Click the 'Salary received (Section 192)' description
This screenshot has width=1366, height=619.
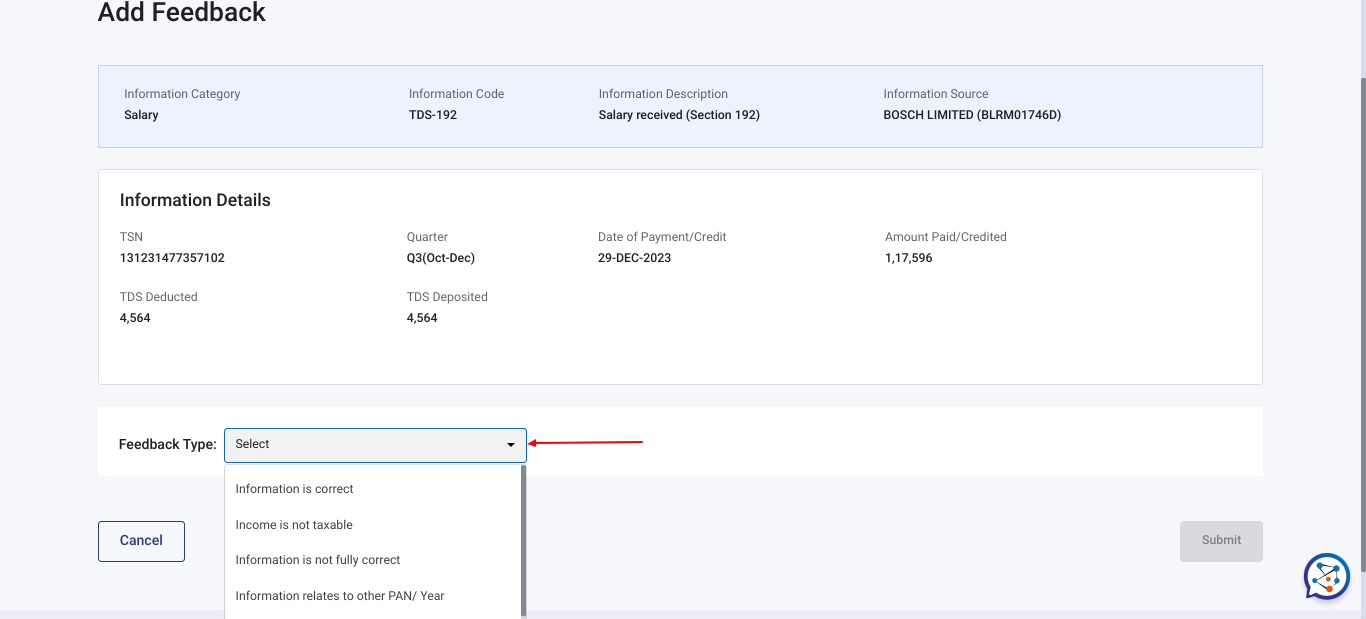679,115
